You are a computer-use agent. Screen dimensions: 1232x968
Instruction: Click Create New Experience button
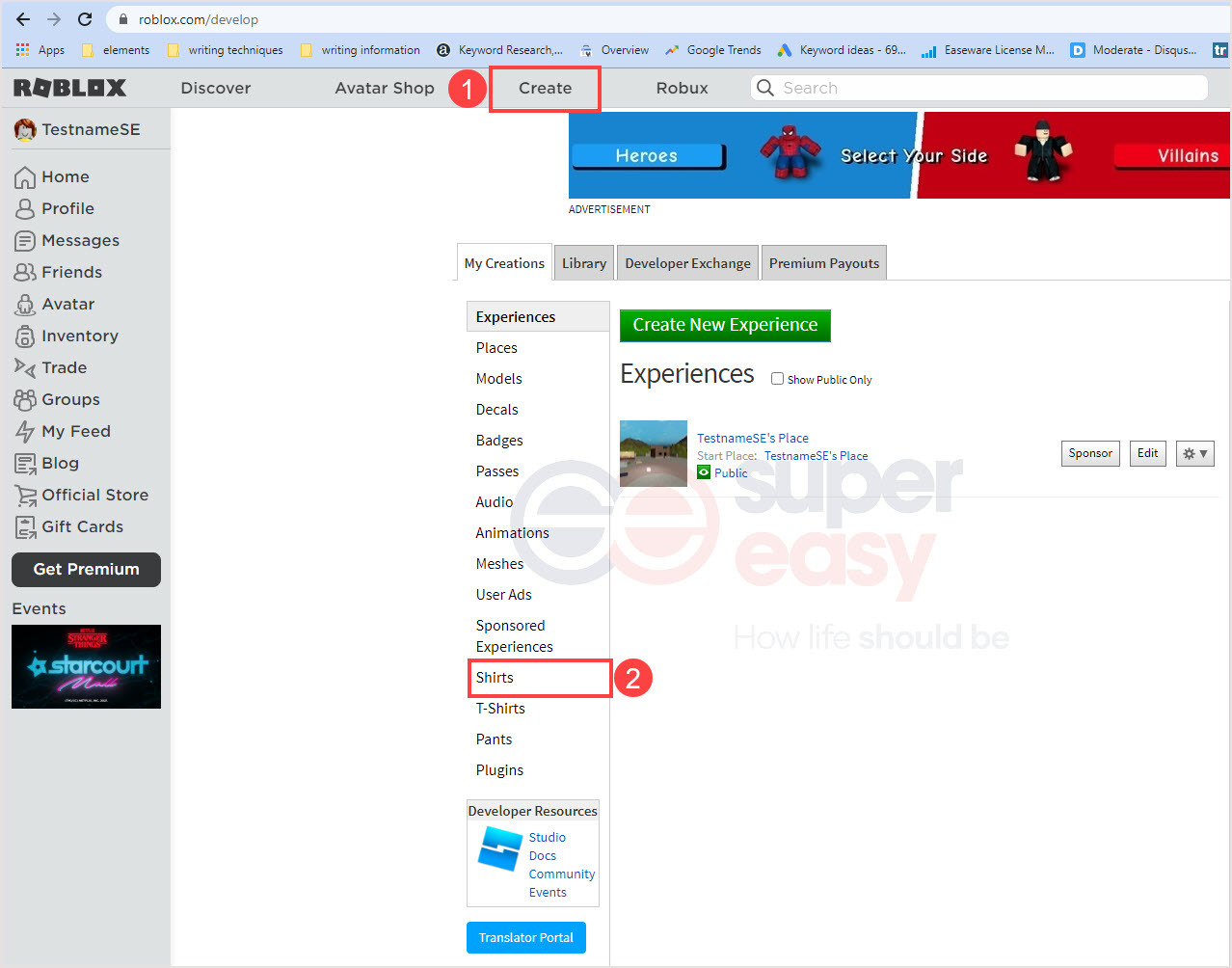725,325
